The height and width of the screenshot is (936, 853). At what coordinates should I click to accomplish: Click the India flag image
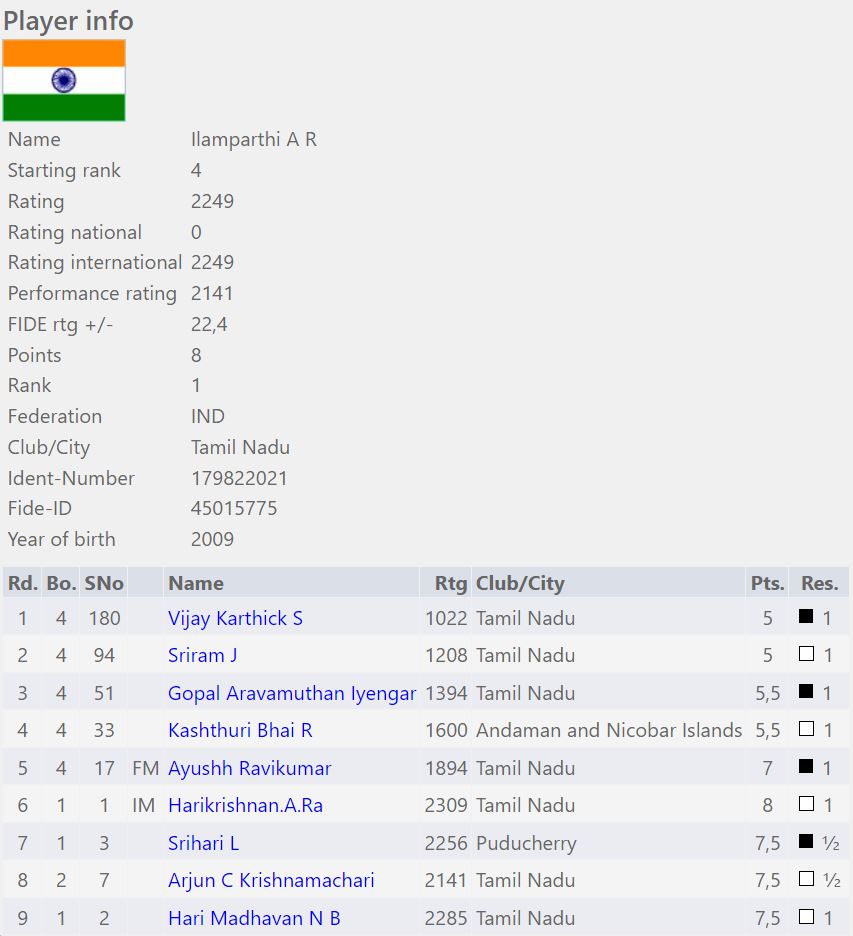64,80
